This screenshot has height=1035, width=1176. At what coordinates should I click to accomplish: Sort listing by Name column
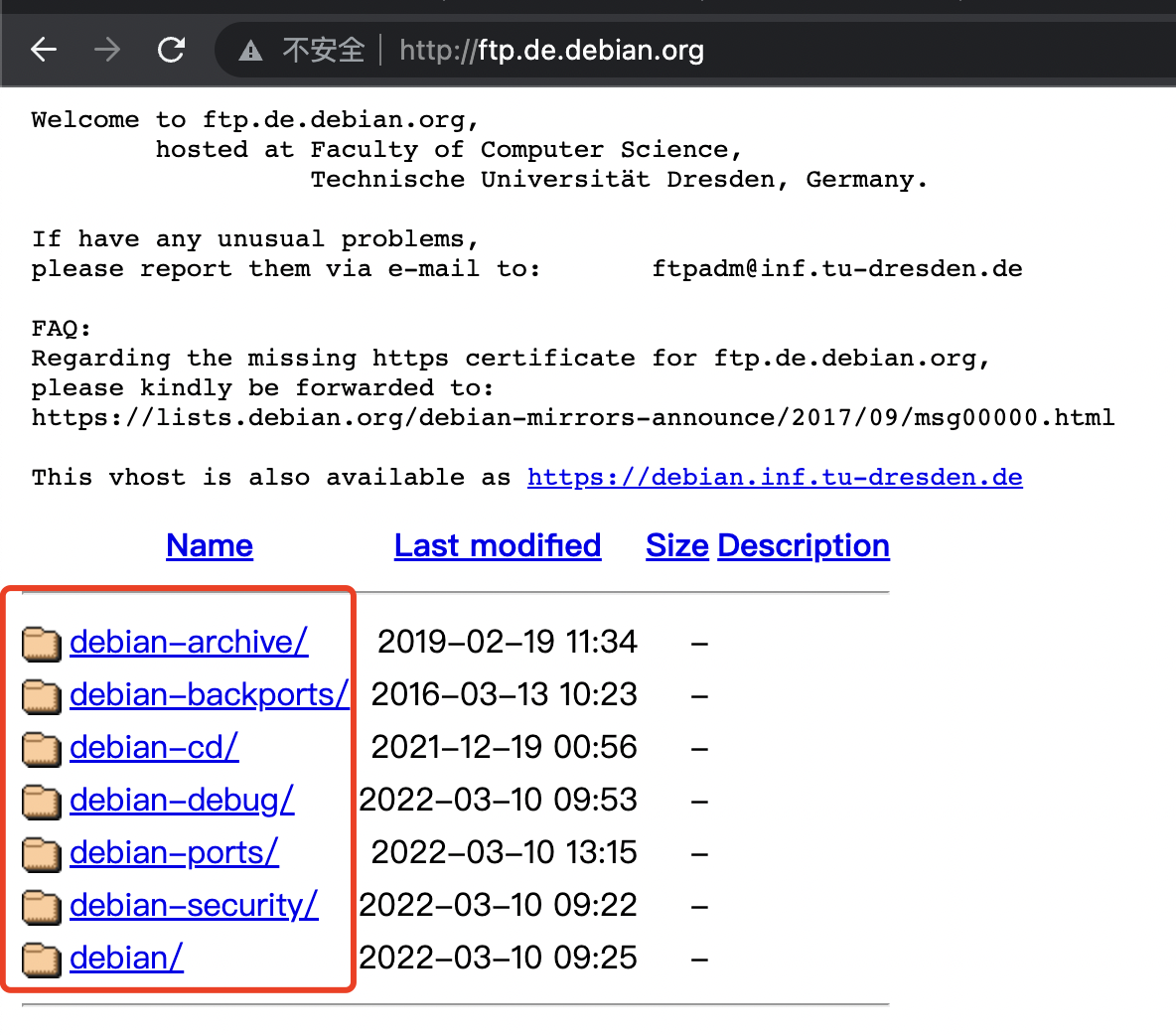click(209, 545)
